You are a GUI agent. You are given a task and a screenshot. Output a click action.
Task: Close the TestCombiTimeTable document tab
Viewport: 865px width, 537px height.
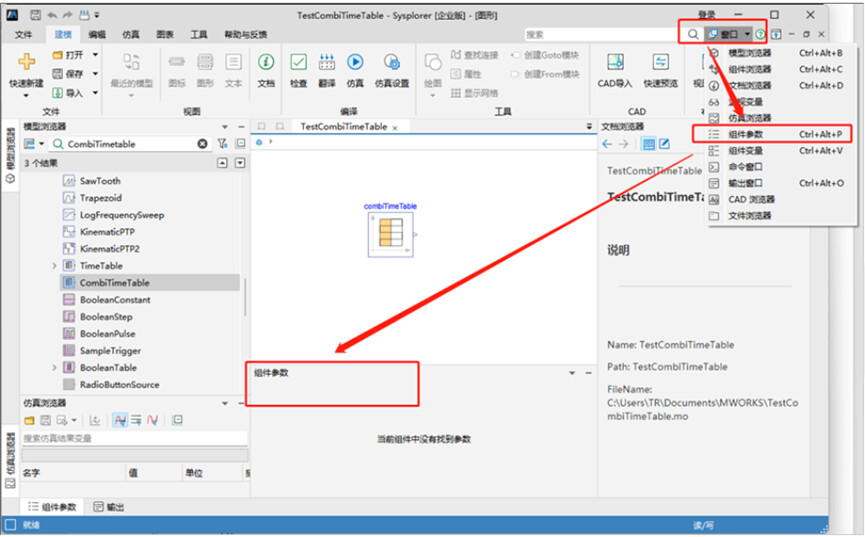coord(395,128)
